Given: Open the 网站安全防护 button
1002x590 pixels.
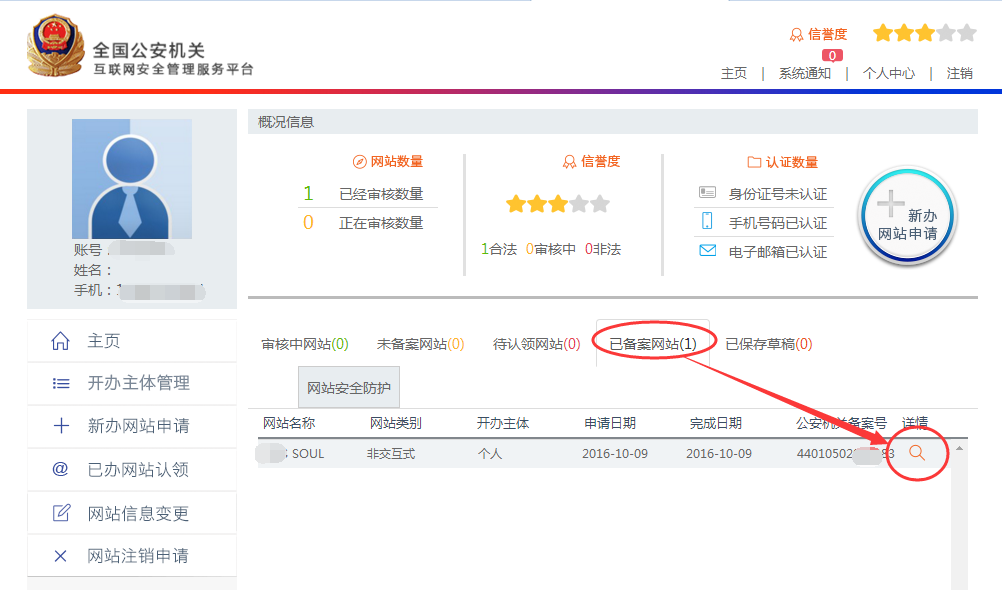Looking at the screenshot, I should tap(349, 387).
